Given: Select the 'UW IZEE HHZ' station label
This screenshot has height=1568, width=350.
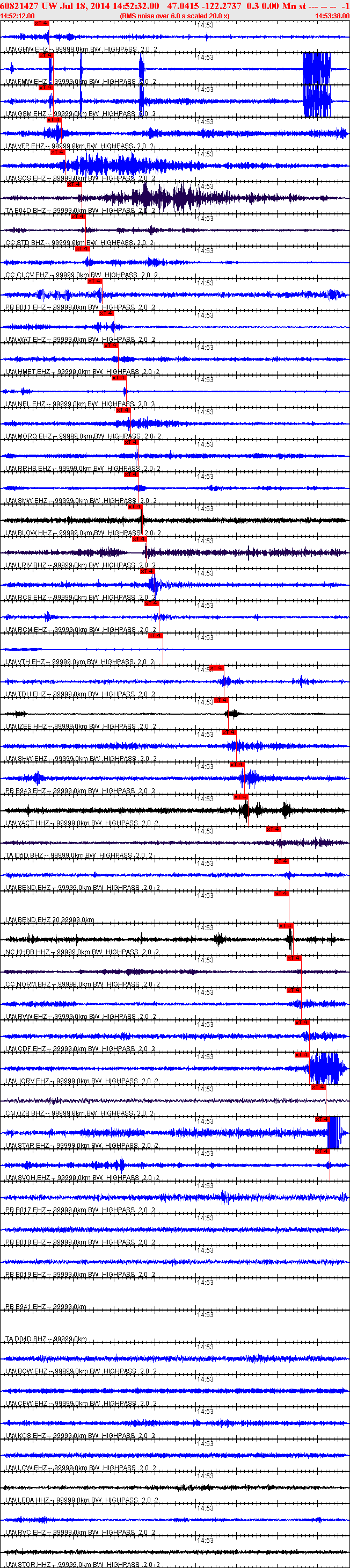Looking at the screenshot, I should (27, 727).
